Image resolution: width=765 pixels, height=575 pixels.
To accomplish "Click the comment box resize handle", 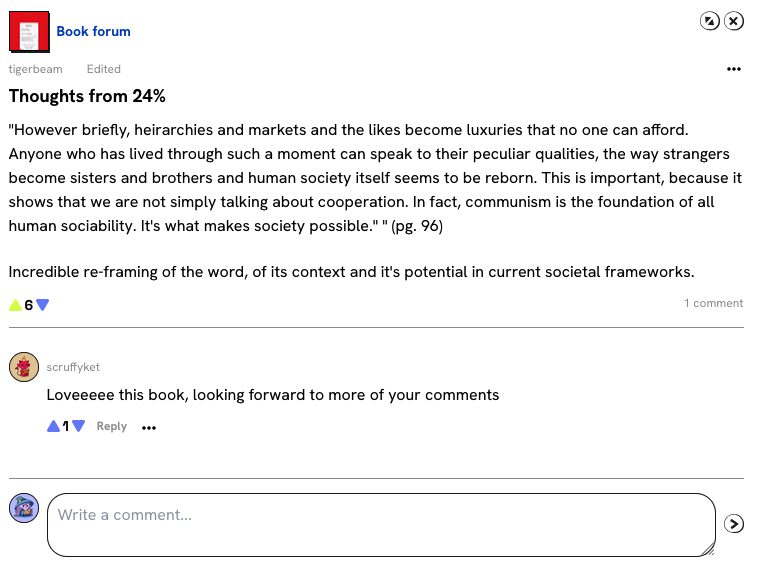I will pos(709,549).
